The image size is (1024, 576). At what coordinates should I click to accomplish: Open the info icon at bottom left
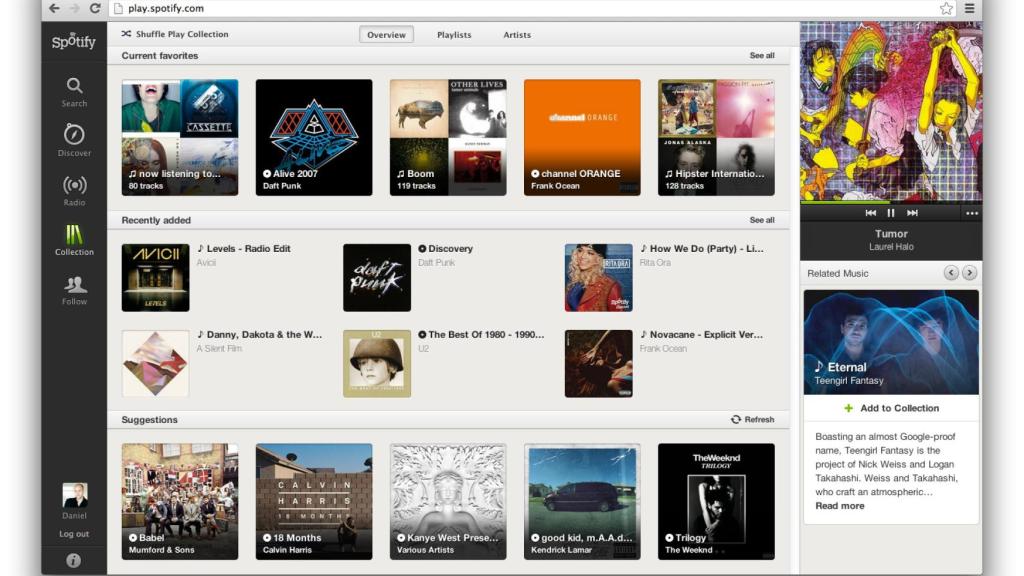click(74, 560)
